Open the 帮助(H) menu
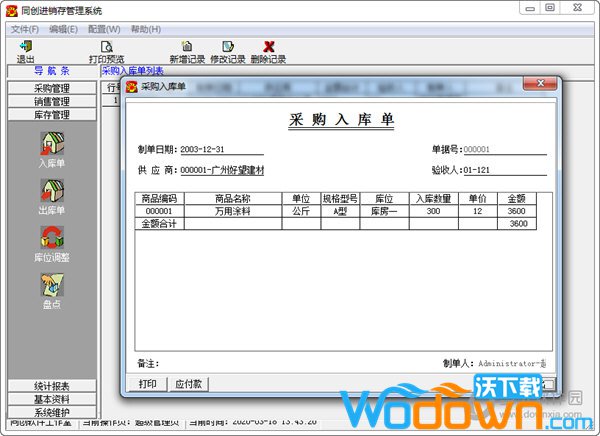 (x=145, y=29)
